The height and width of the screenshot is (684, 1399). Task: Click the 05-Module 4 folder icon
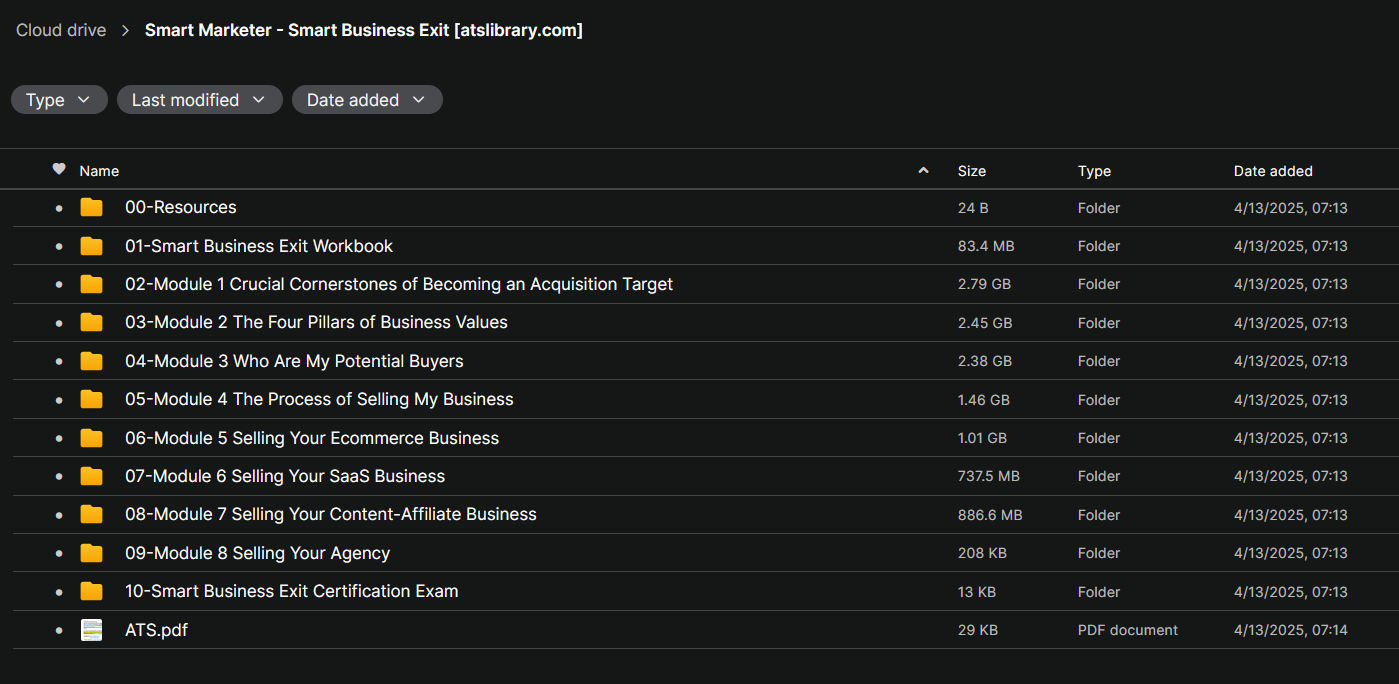pos(92,399)
